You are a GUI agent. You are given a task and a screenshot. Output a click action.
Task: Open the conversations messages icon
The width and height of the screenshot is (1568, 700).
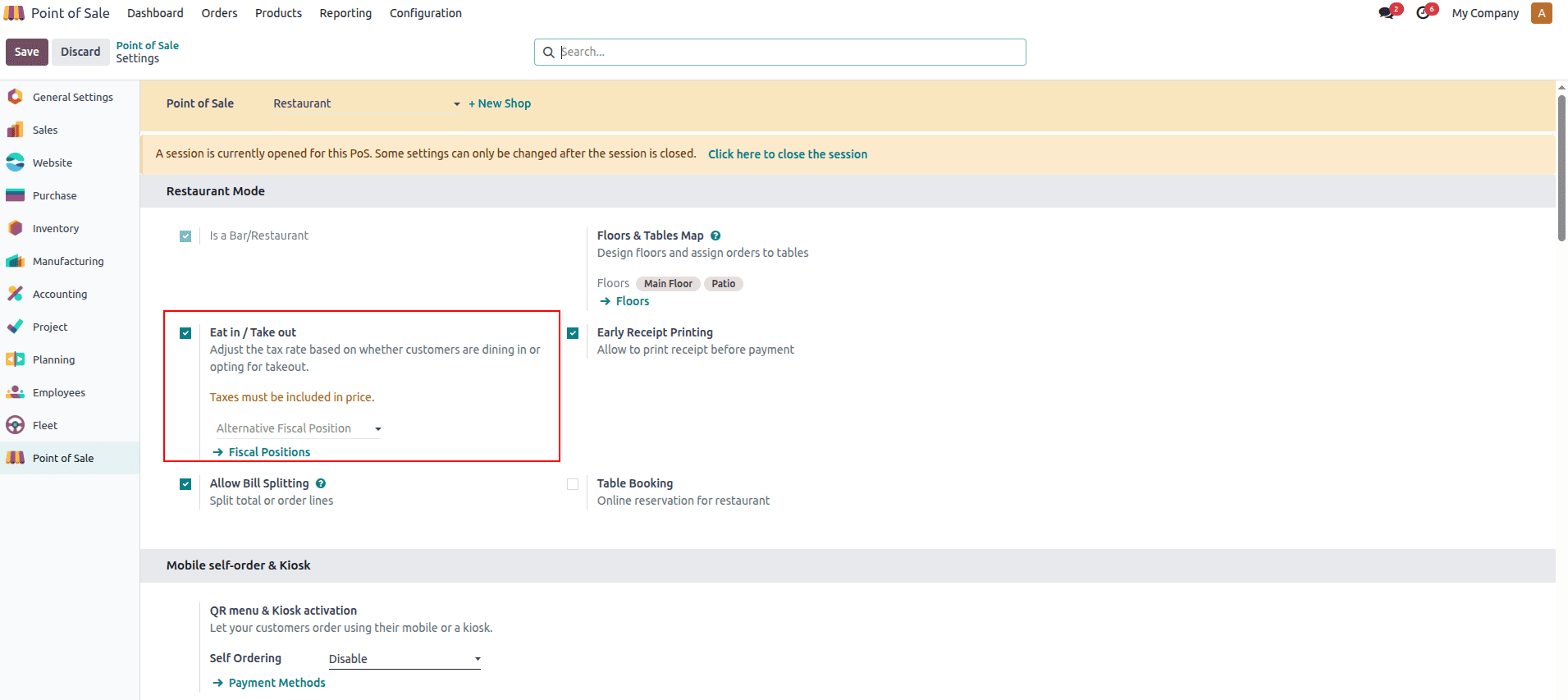pyautogui.click(x=1387, y=13)
